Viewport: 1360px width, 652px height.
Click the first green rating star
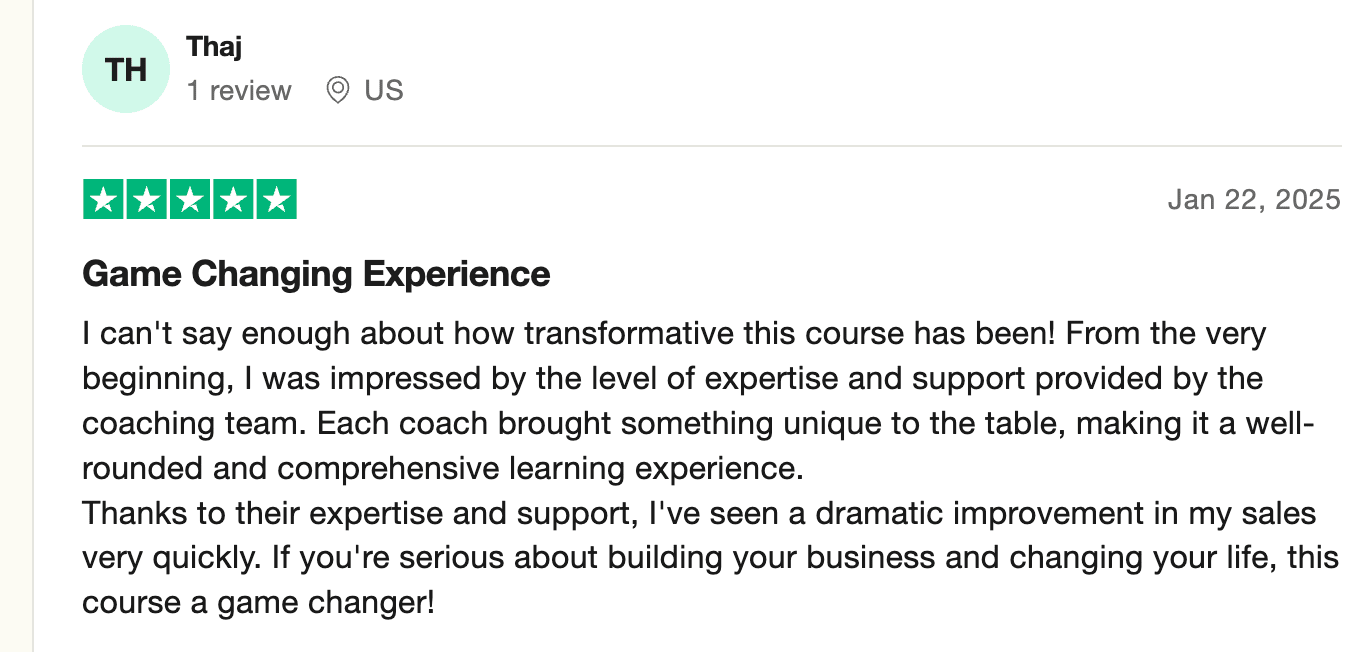pyautogui.click(x=103, y=200)
